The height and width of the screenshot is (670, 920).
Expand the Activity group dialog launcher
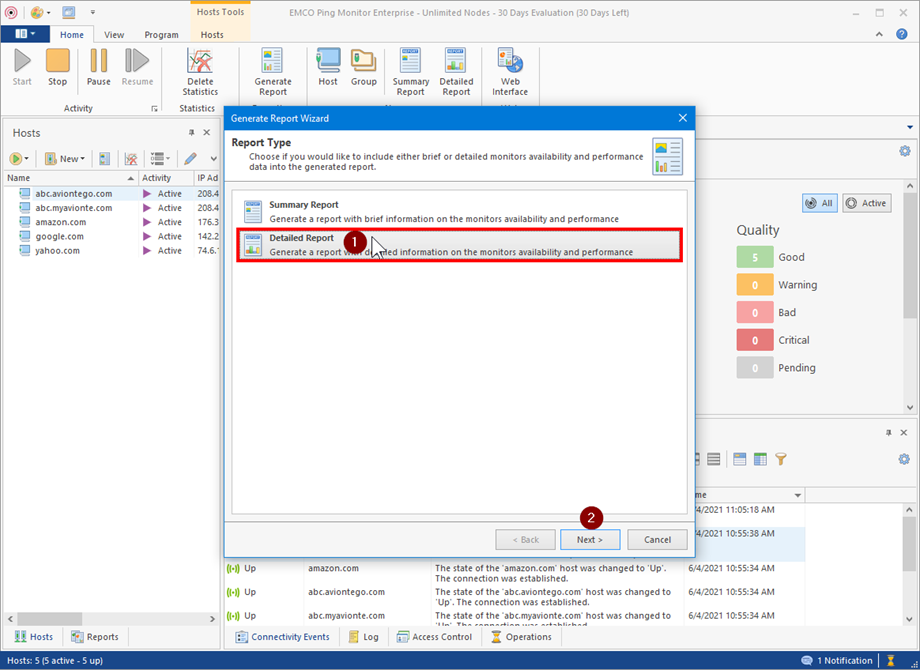pyautogui.click(x=154, y=109)
